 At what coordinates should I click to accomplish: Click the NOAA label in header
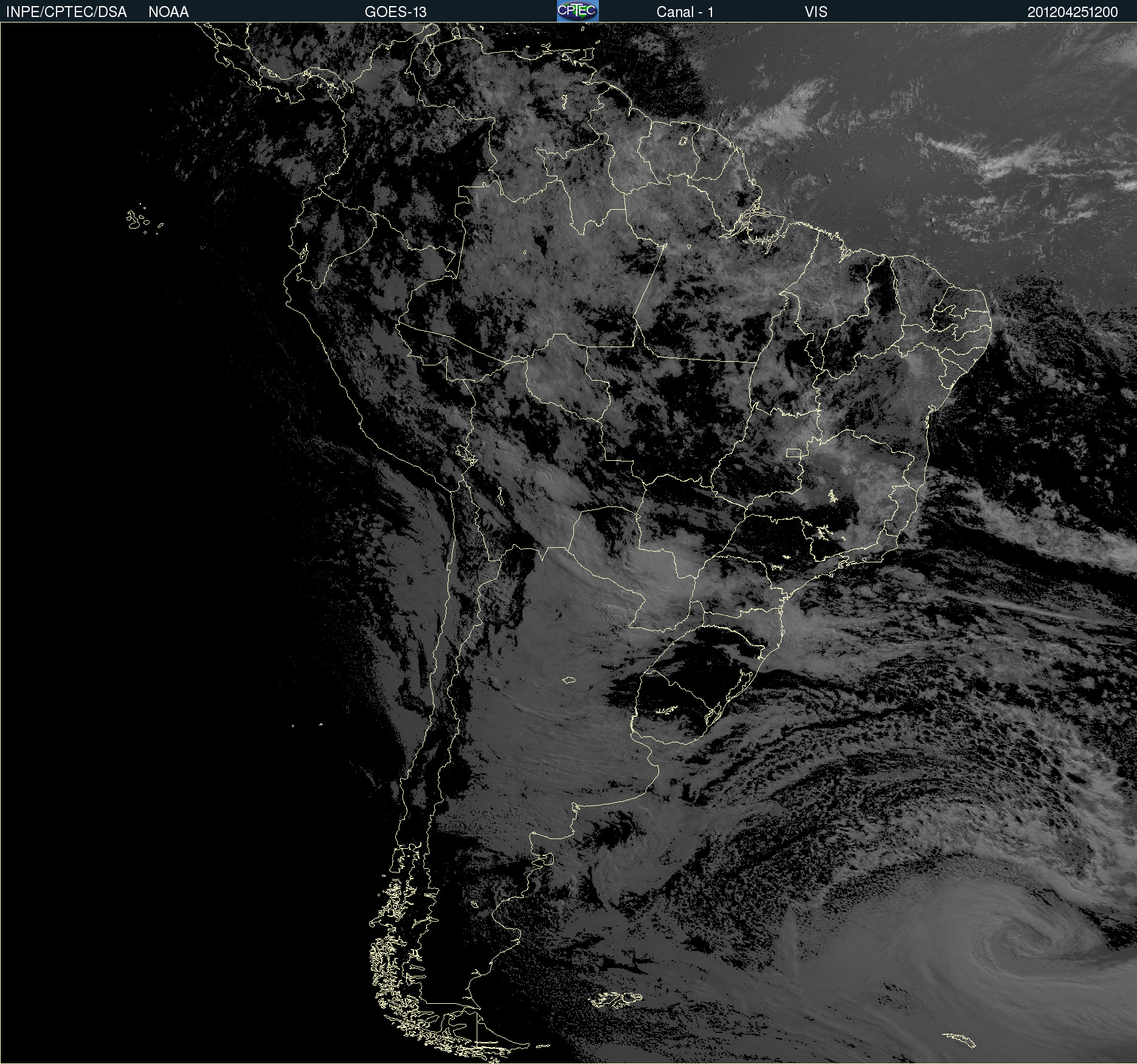tap(168, 12)
